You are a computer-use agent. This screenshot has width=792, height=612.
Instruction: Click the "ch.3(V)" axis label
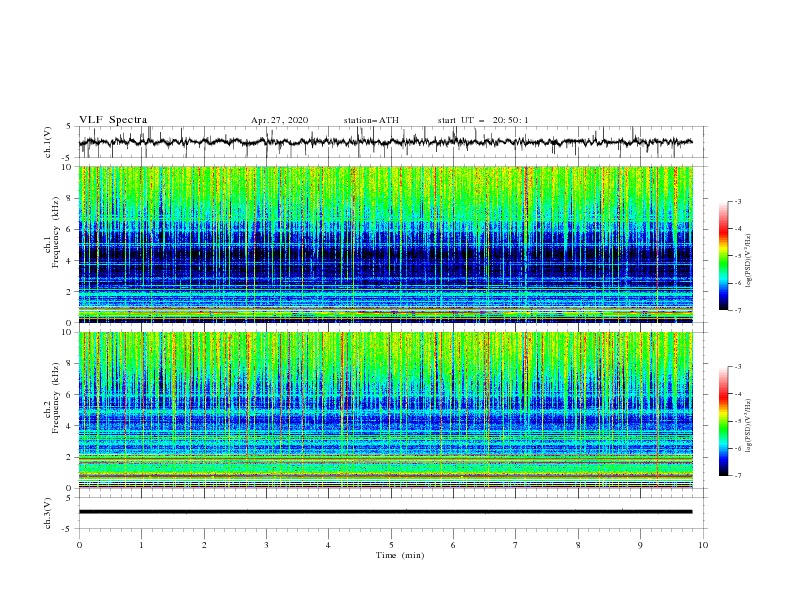[48, 513]
